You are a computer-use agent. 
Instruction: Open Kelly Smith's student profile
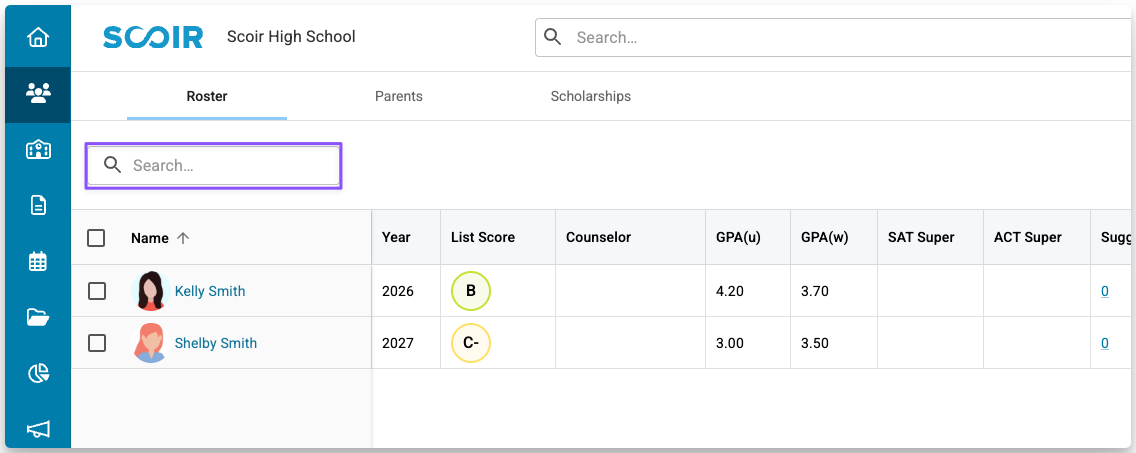(x=210, y=291)
